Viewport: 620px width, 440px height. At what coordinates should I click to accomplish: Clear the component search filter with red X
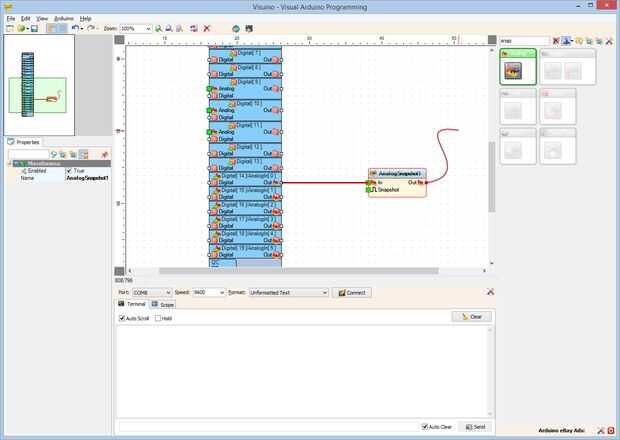[x=556, y=41]
